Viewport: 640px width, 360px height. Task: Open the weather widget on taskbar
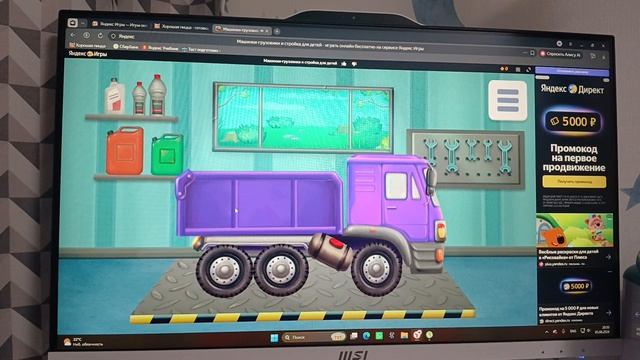tap(84, 342)
